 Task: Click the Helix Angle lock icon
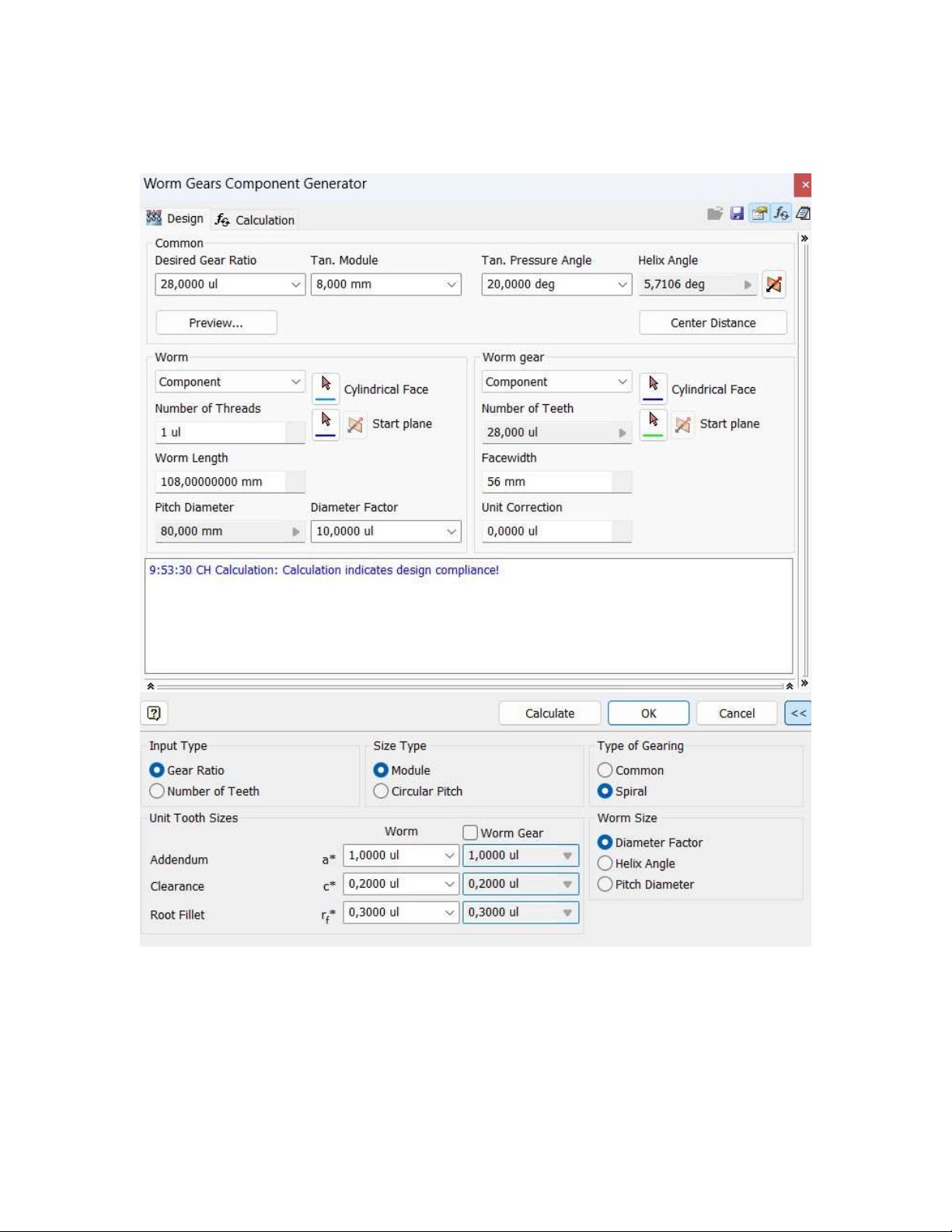tap(773, 284)
